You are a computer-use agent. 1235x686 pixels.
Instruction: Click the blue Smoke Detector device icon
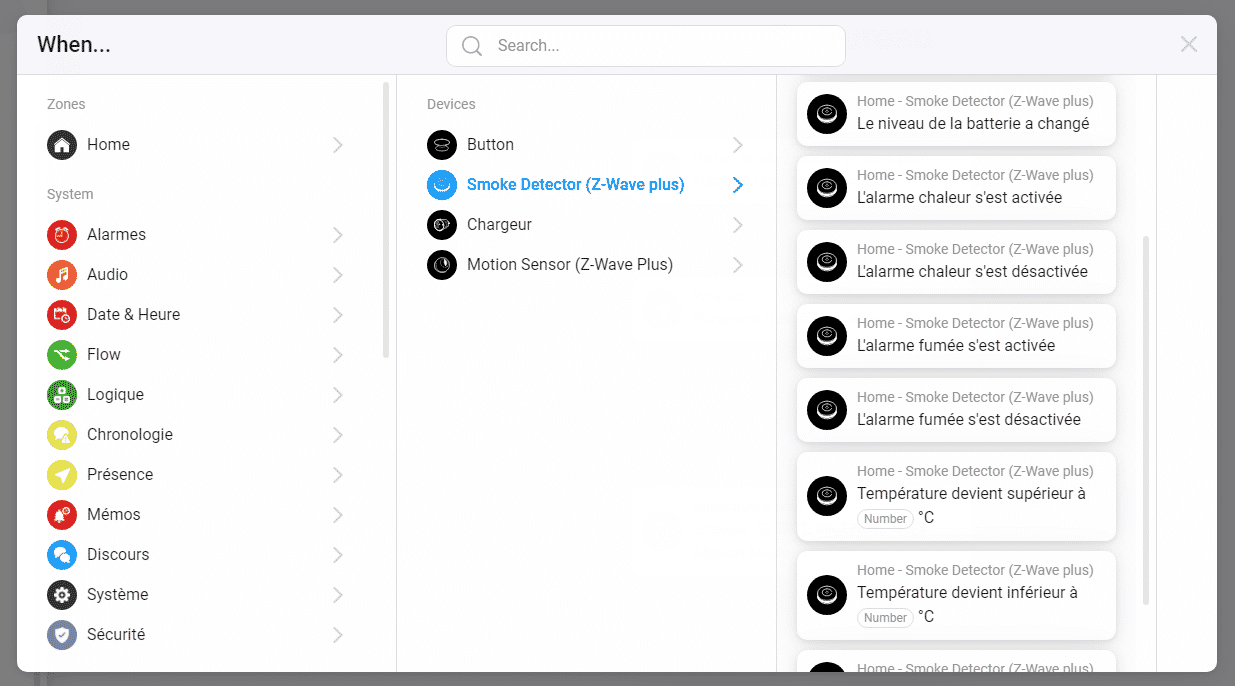(442, 185)
